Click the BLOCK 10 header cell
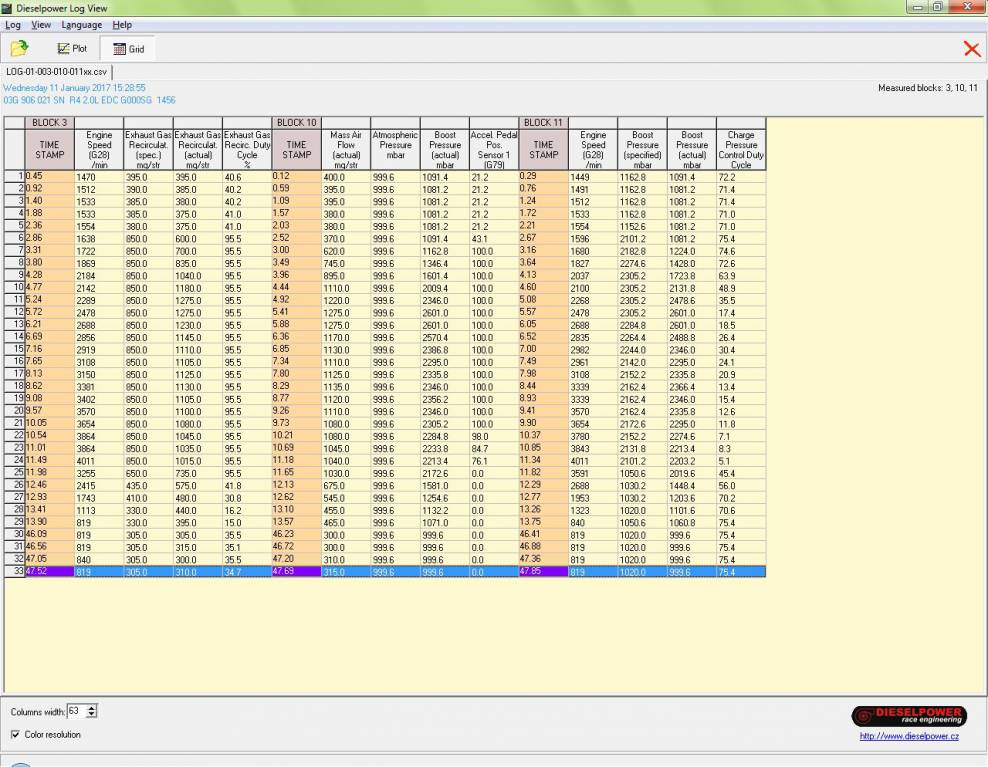 (x=296, y=122)
